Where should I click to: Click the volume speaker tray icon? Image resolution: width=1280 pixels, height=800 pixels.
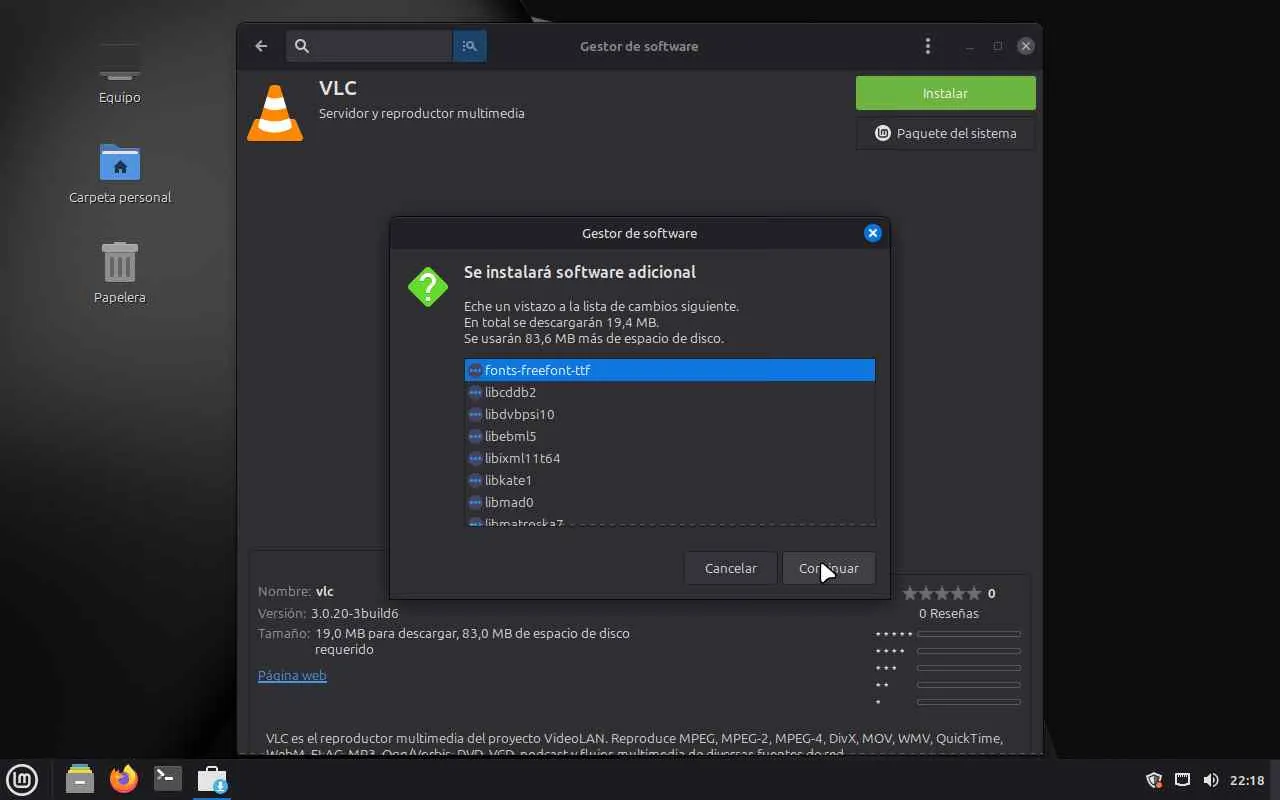tap(1210, 780)
